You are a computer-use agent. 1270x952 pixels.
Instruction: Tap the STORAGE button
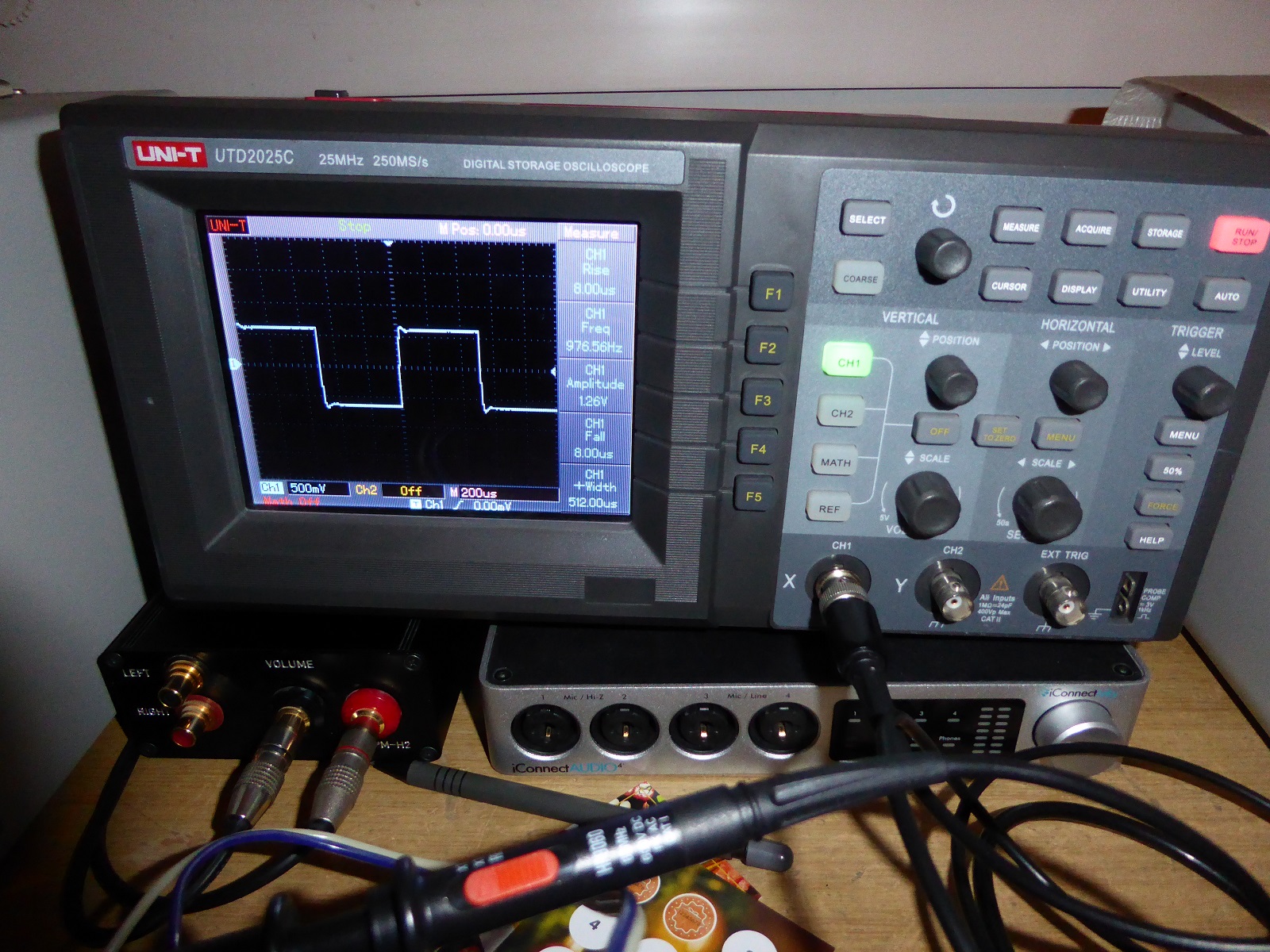[x=1164, y=232]
